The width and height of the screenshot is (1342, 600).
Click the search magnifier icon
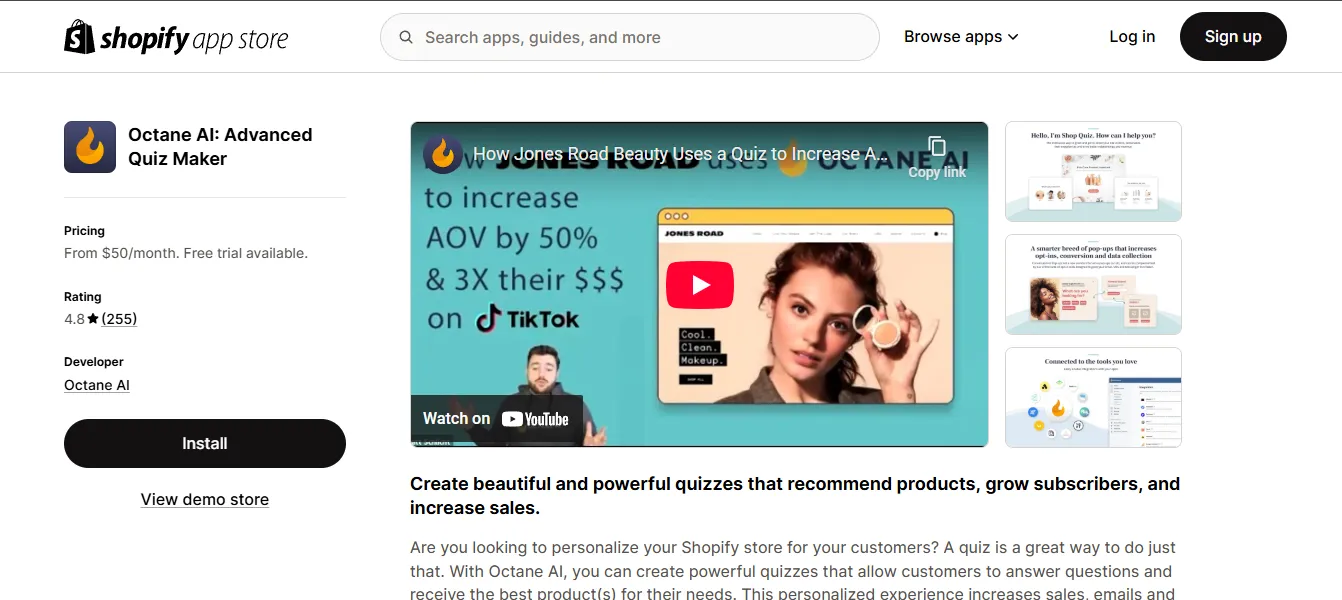coord(406,37)
